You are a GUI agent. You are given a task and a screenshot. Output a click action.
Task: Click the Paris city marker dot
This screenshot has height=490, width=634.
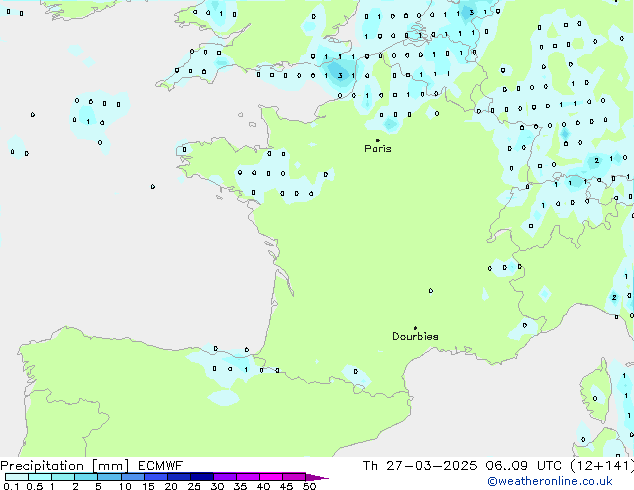(377, 140)
